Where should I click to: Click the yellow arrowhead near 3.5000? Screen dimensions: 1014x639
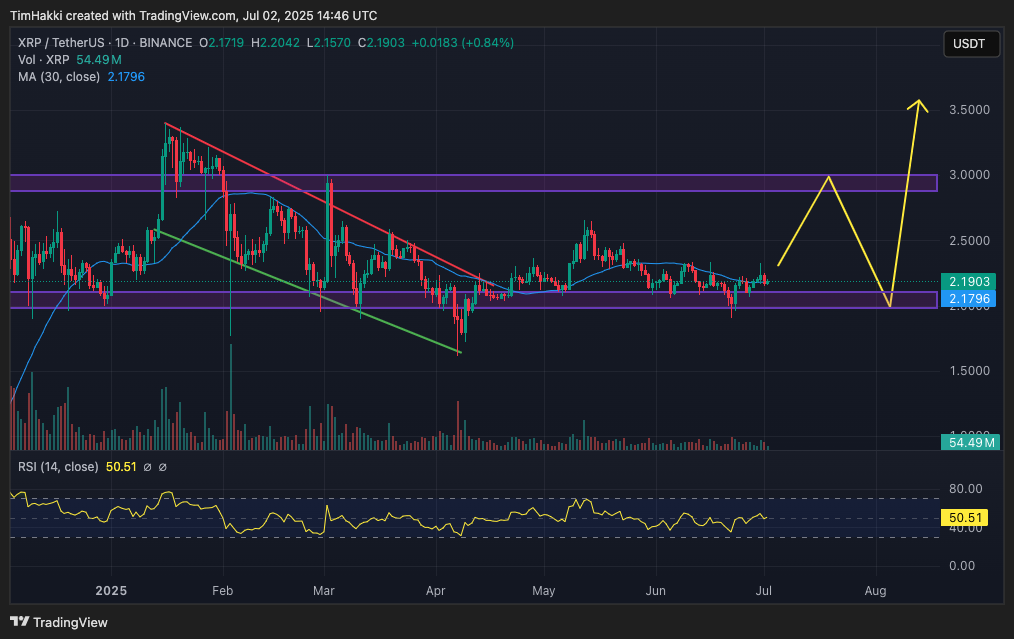click(x=919, y=104)
